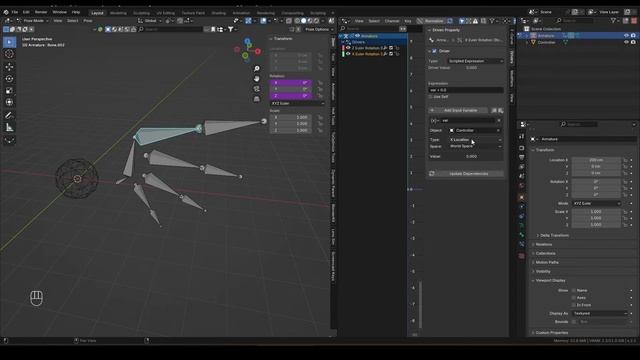Open the File menu
The image size is (640, 360).
coord(15,12)
